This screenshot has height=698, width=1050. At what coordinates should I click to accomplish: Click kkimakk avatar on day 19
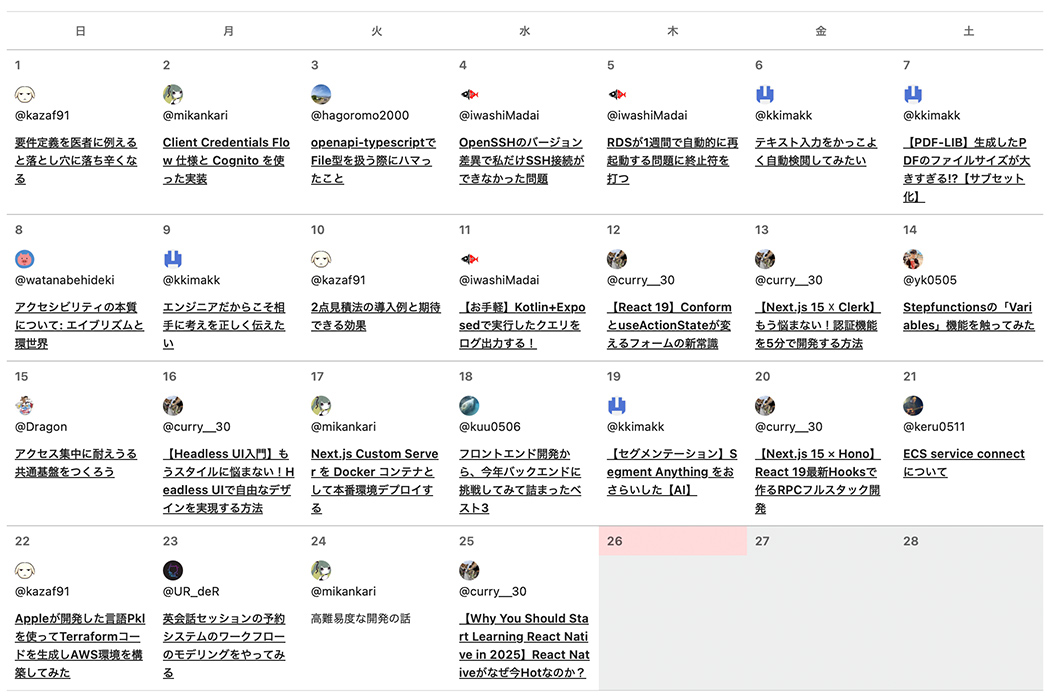pos(617,406)
